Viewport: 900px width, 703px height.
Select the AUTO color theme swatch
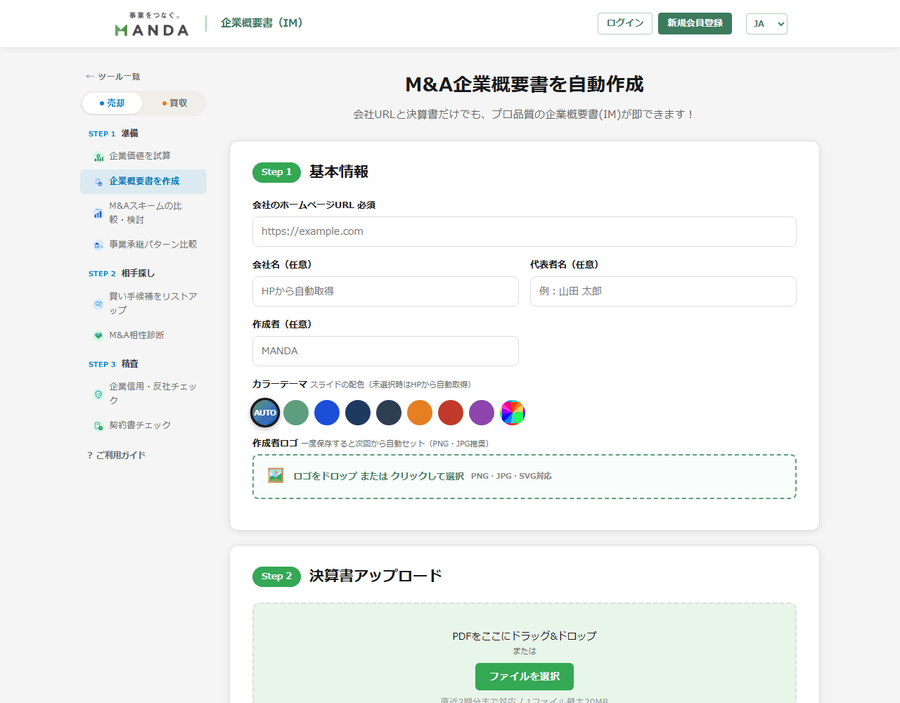point(265,413)
